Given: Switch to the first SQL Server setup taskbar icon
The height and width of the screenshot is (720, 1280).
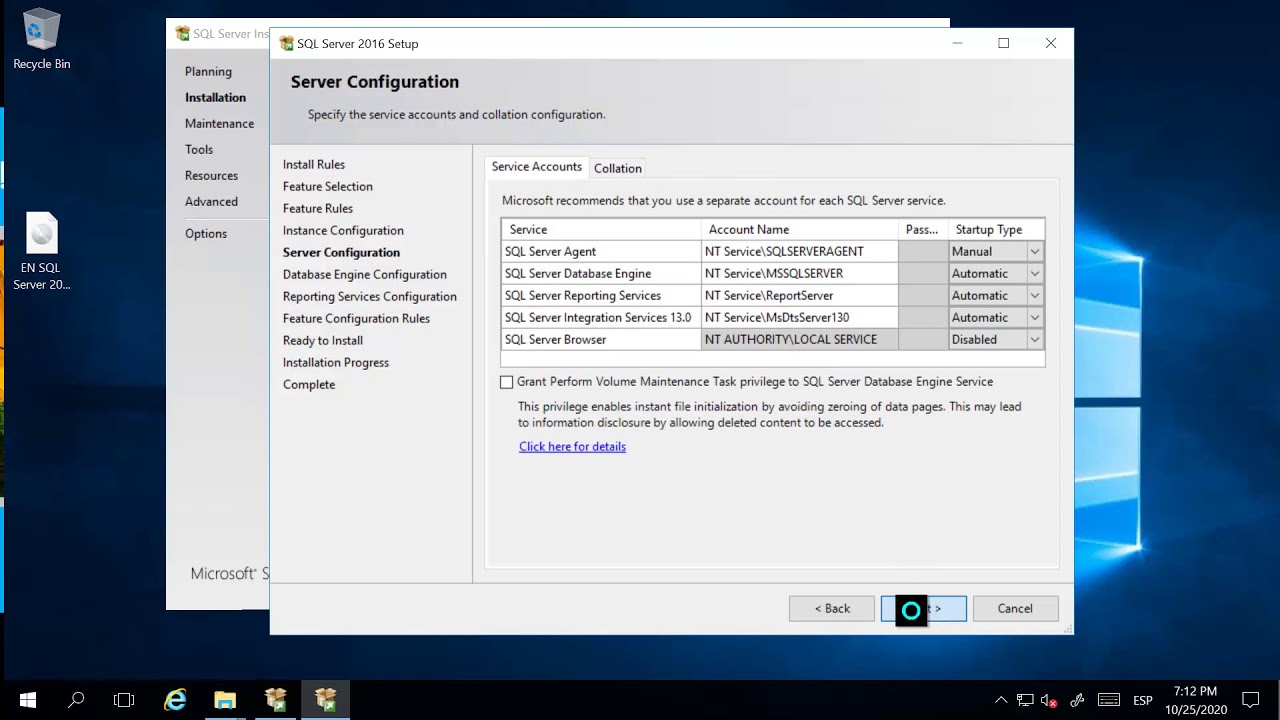Looking at the screenshot, I should [276, 700].
